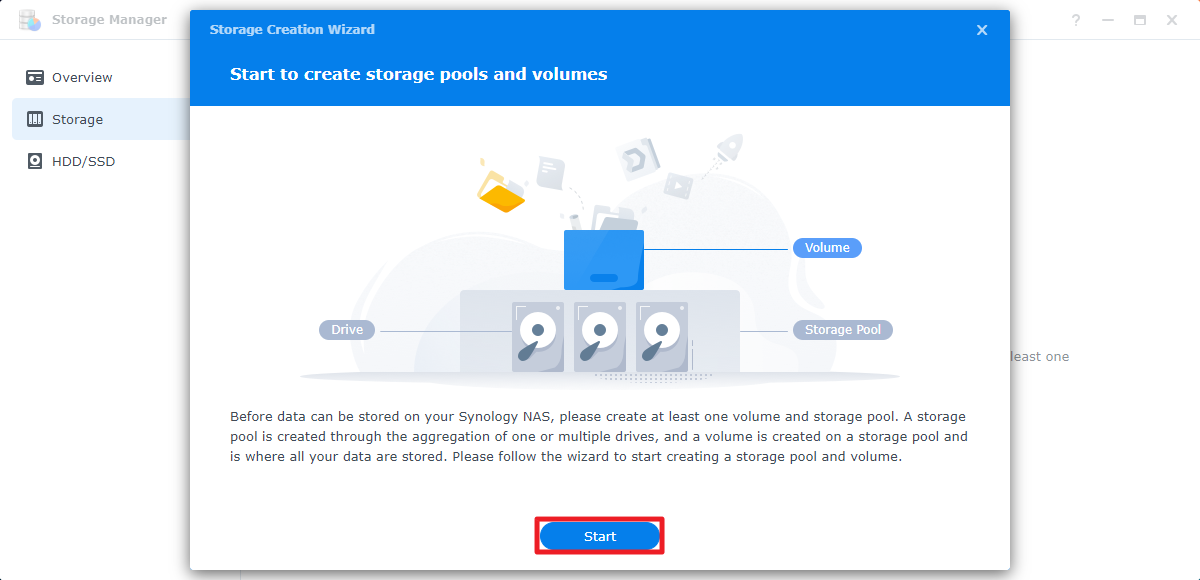Click the leftmost drive icon in illustration
Image resolution: width=1200 pixels, height=580 pixels.
538,337
